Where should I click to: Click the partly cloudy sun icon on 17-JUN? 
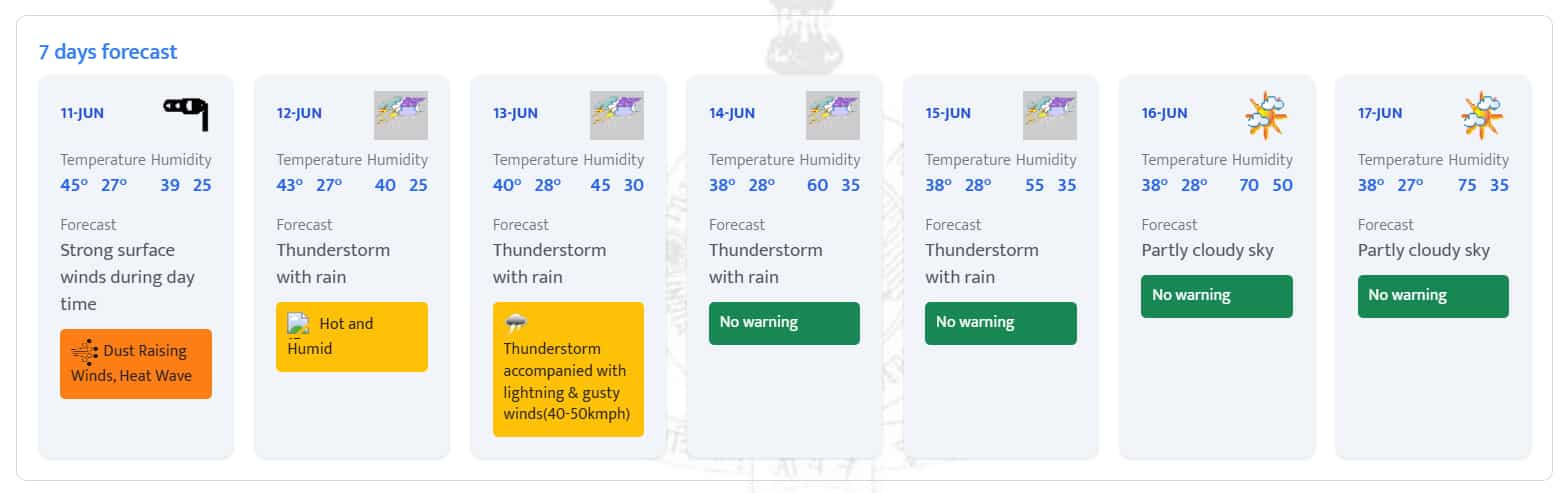coord(1482,115)
